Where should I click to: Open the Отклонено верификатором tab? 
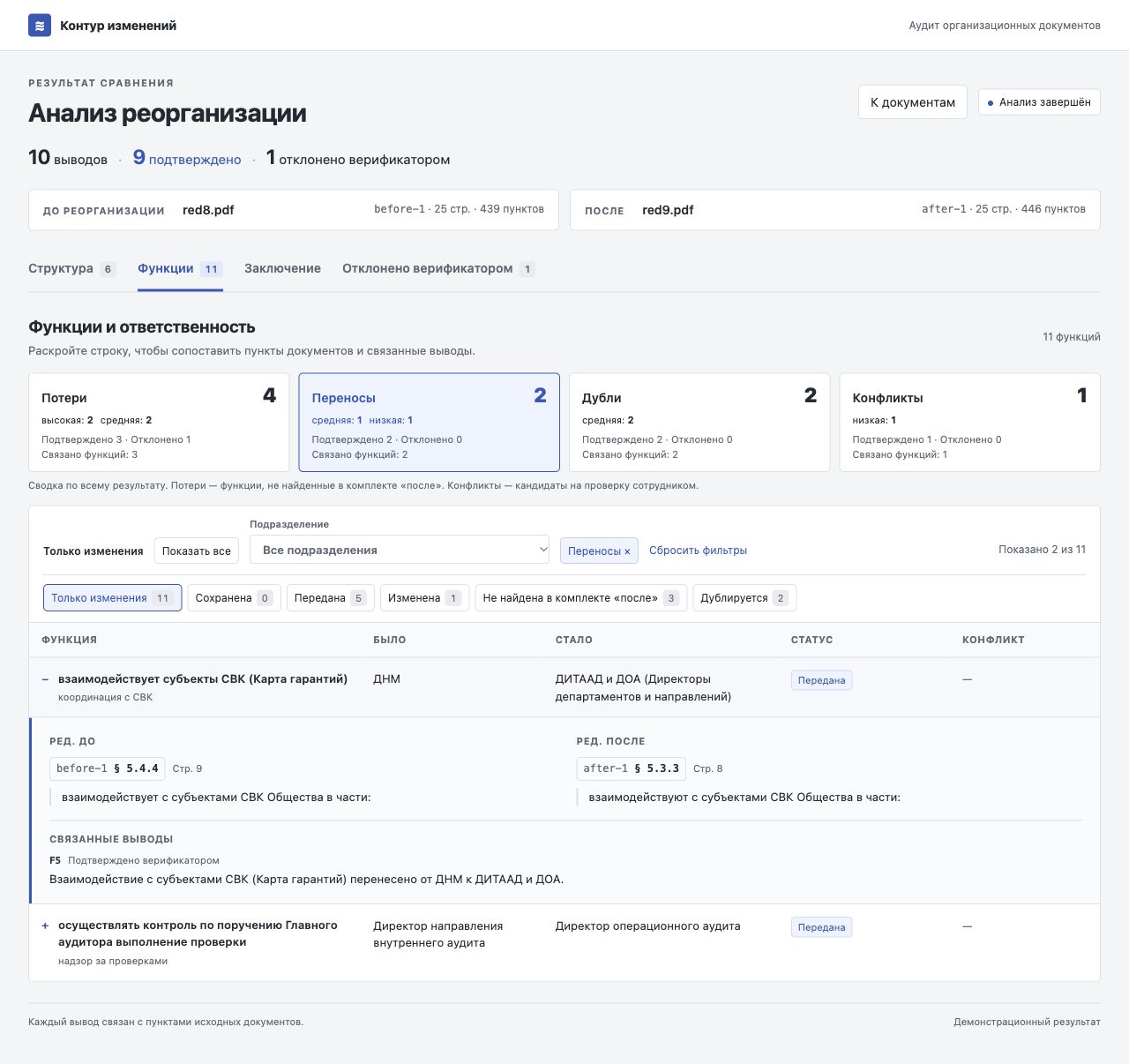click(438, 269)
